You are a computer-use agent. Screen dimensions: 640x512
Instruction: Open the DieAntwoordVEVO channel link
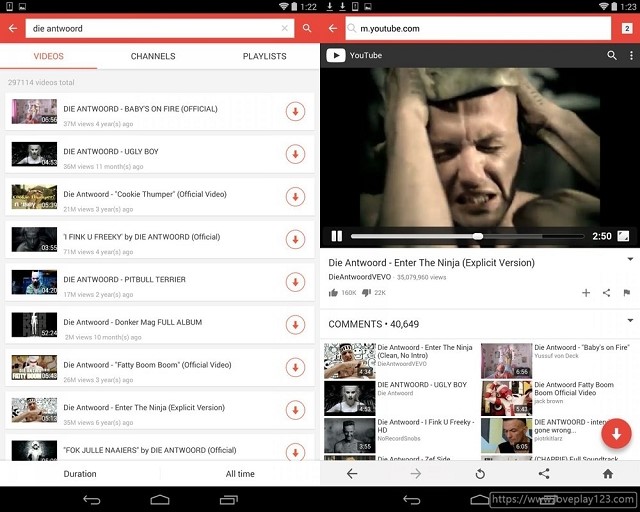click(360, 277)
